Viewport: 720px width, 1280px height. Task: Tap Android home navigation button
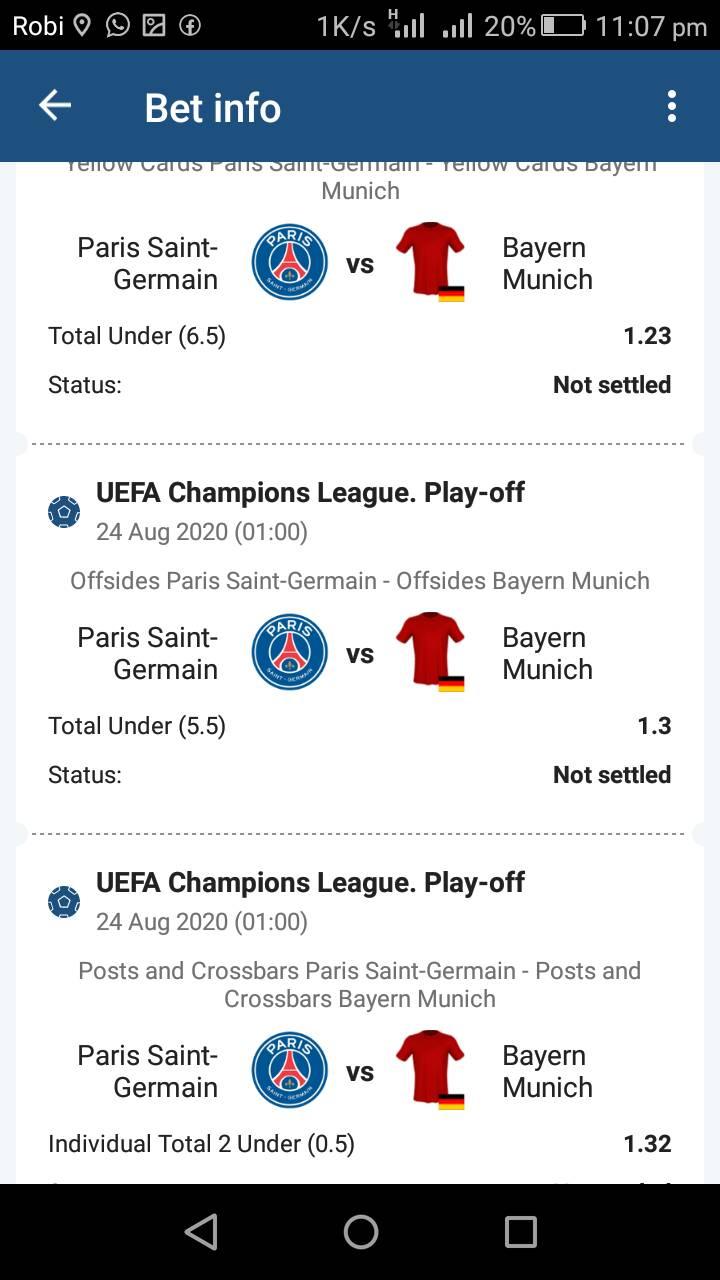pyautogui.click(x=360, y=1232)
